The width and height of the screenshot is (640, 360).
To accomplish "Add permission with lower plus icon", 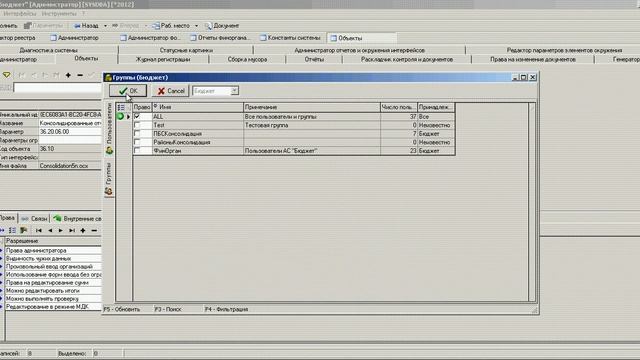I will 83,231.
